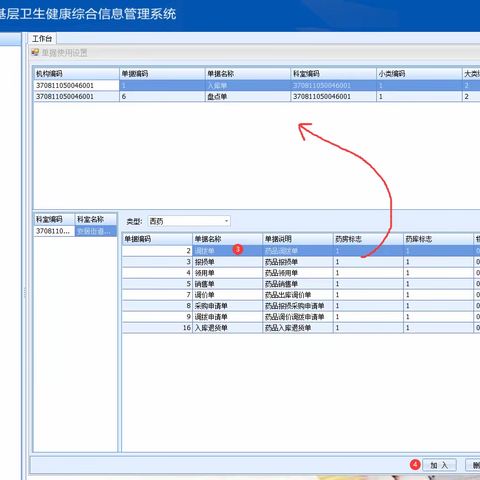Image resolution: width=480 pixels, height=480 pixels.
Task: Sort by 机构编码 column header
Action: (76, 74)
